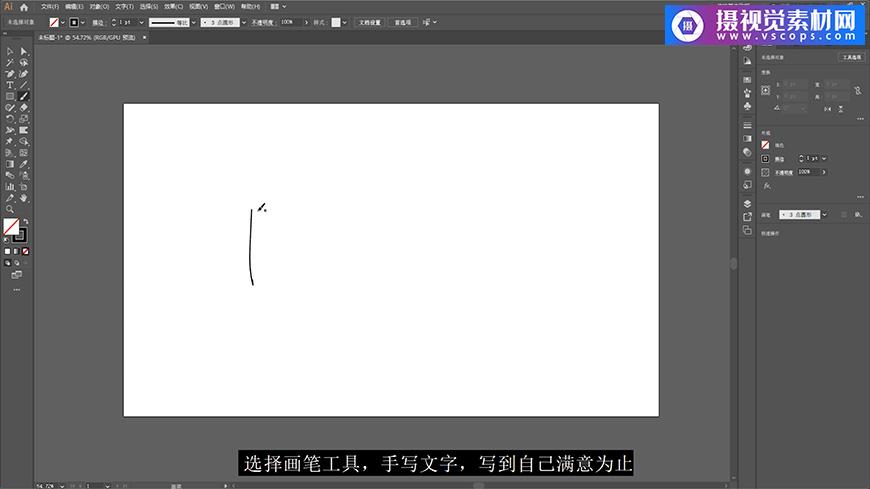Open brush definition dropdown in control bar
The width and height of the screenshot is (870, 489).
pyautogui.click(x=244, y=23)
